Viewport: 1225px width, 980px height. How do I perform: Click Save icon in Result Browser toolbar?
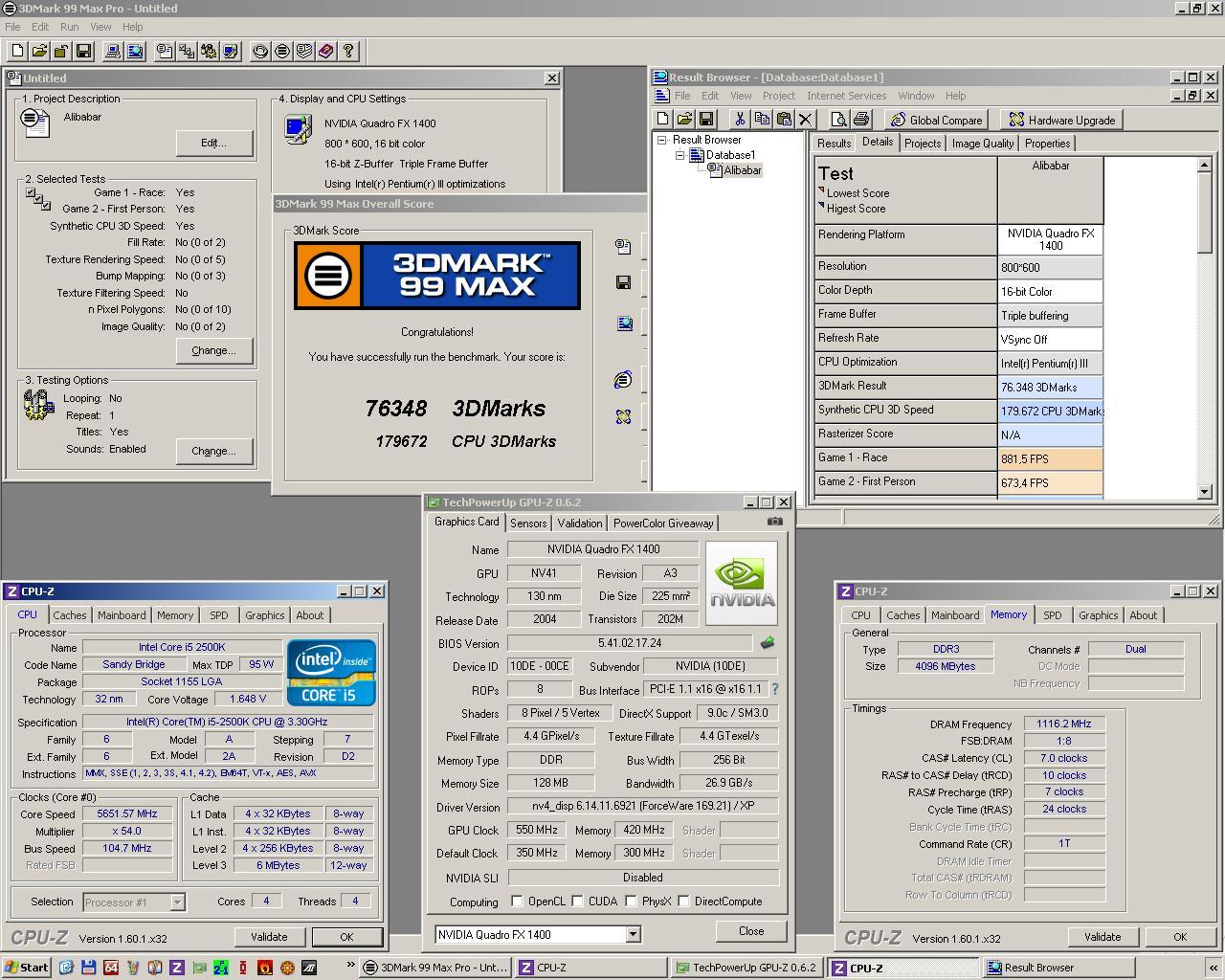tap(706, 119)
